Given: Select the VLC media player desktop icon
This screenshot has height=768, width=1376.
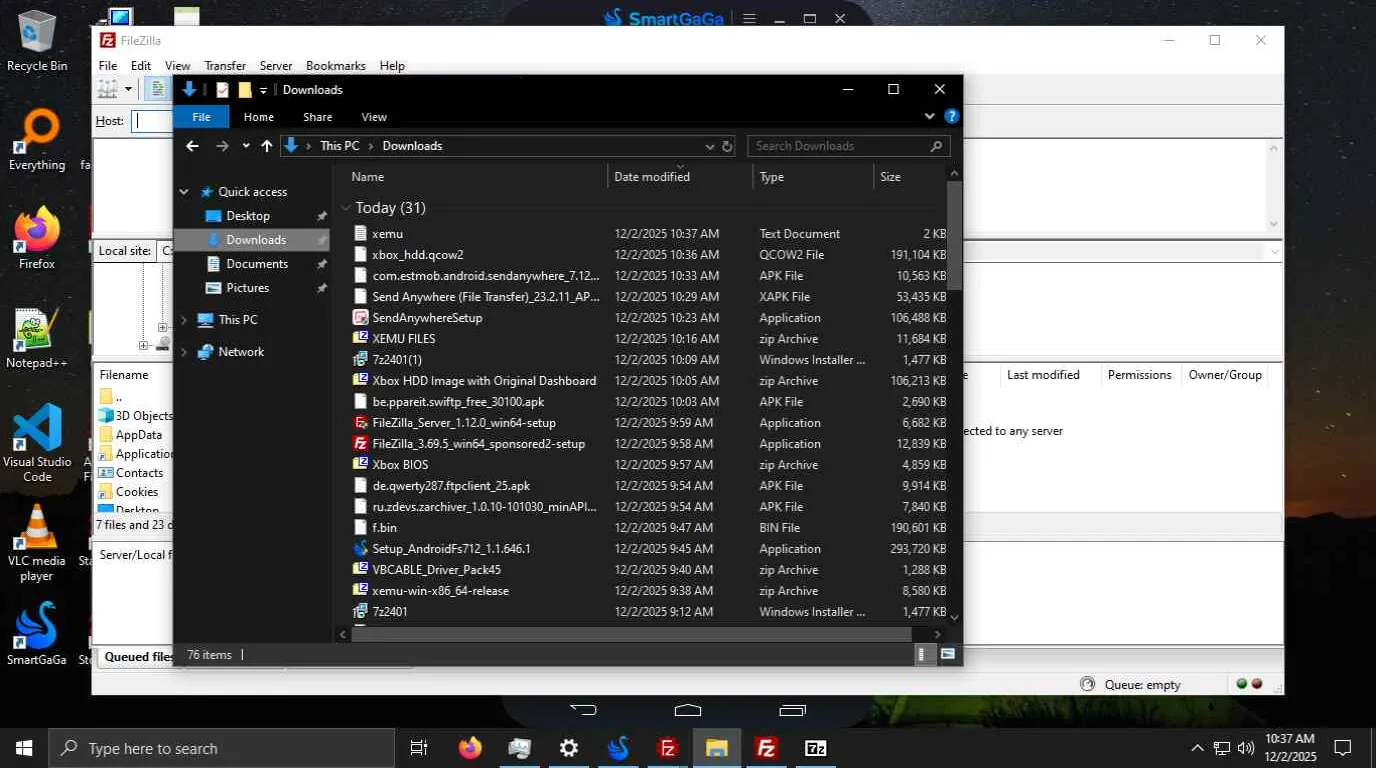Looking at the screenshot, I should pos(37,541).
